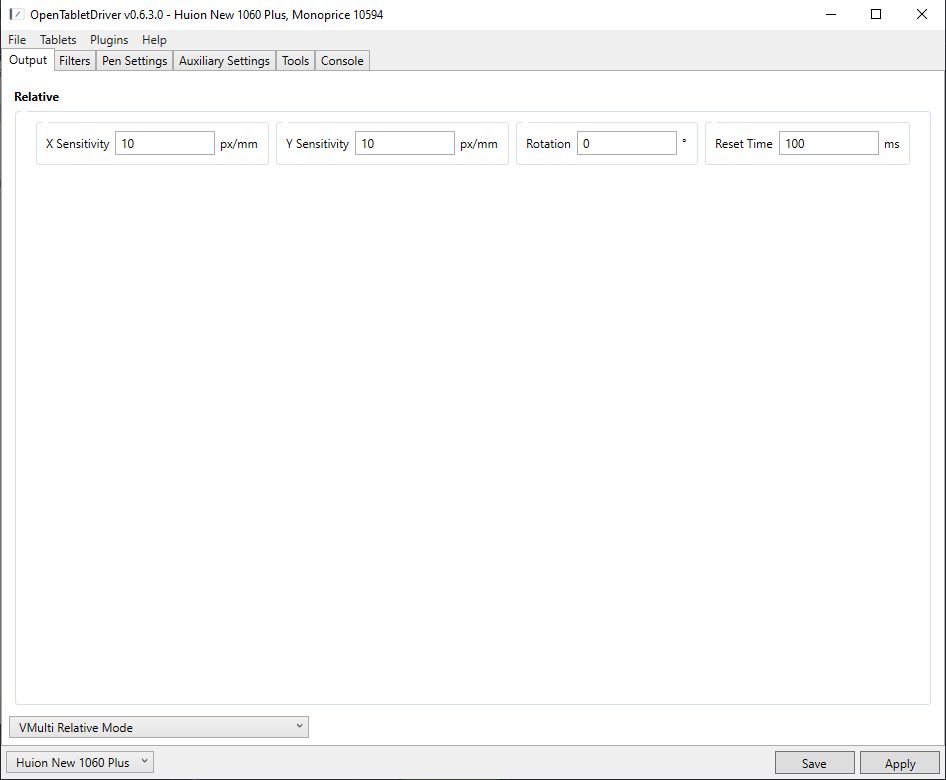The width and height of the screenshot is (946, 780).
Task: Select the Output tab
Action: 28,60
